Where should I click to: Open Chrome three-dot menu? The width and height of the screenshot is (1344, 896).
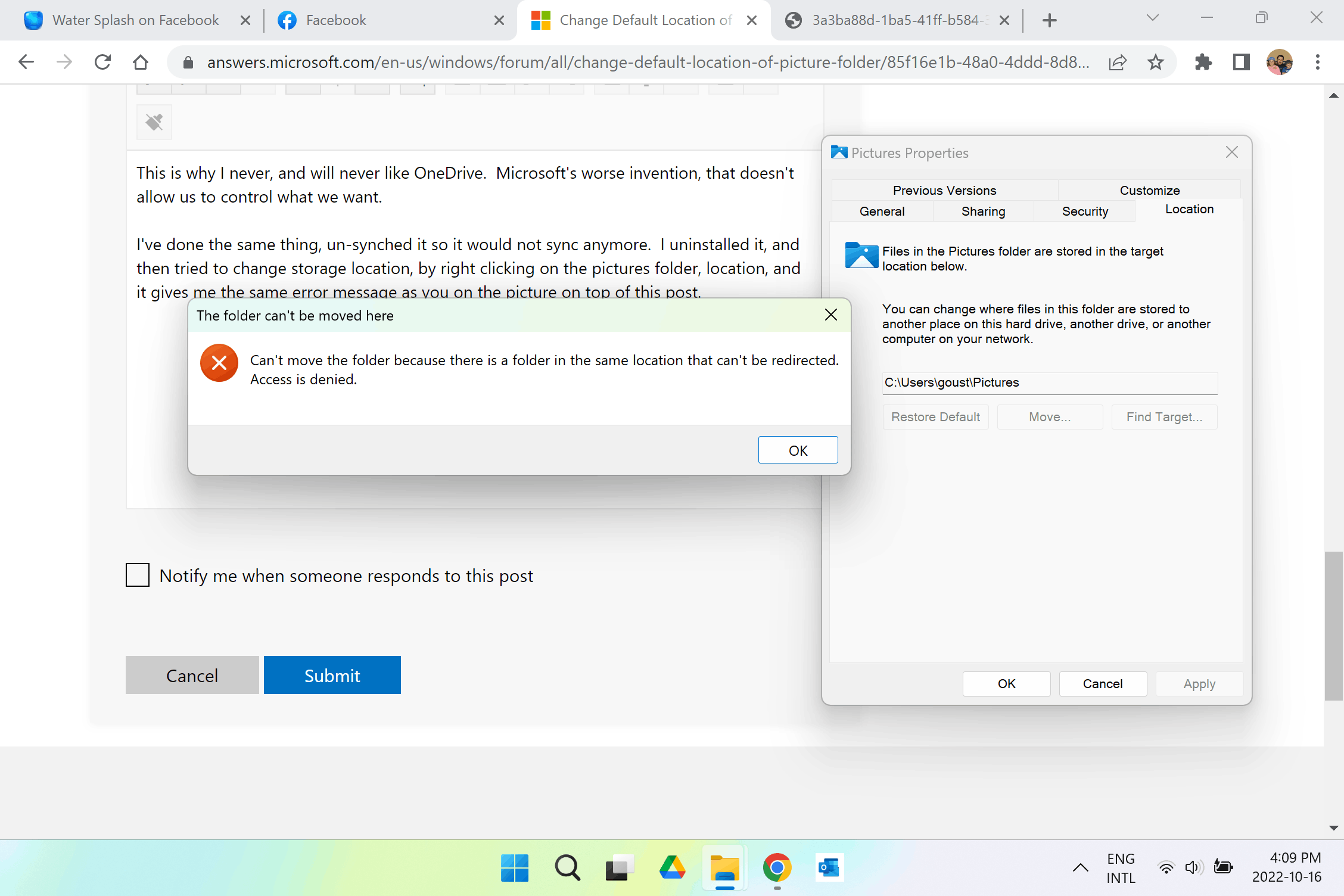[1317, 62]
